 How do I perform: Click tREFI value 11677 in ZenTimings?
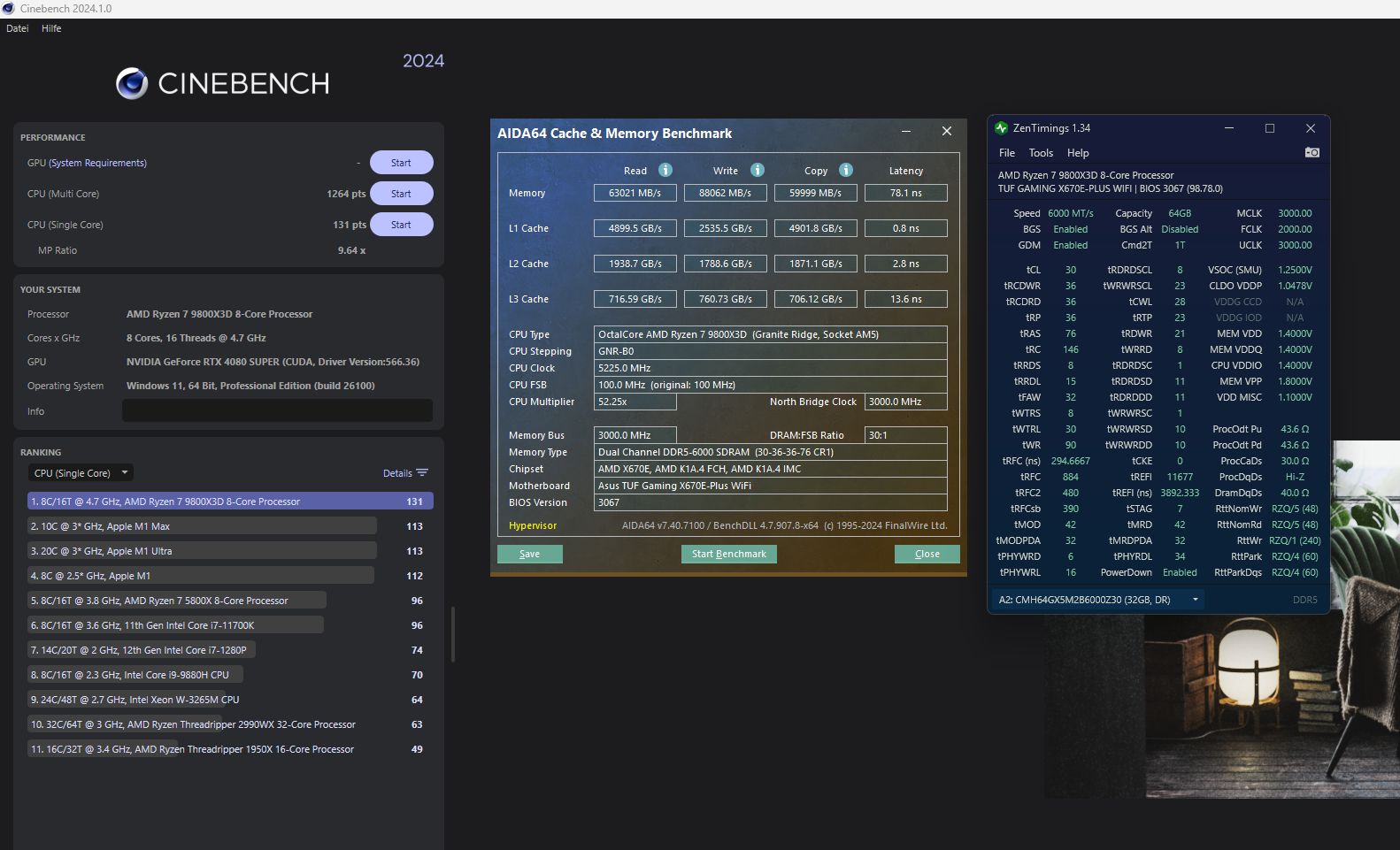pos(1180,477)
